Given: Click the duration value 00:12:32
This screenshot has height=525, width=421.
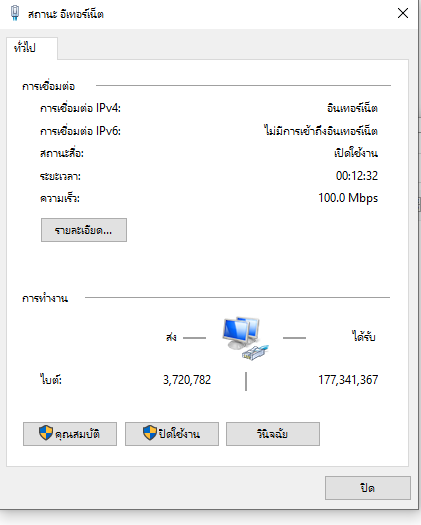Looking at the screenshot, I should click(x=357, y=176).
